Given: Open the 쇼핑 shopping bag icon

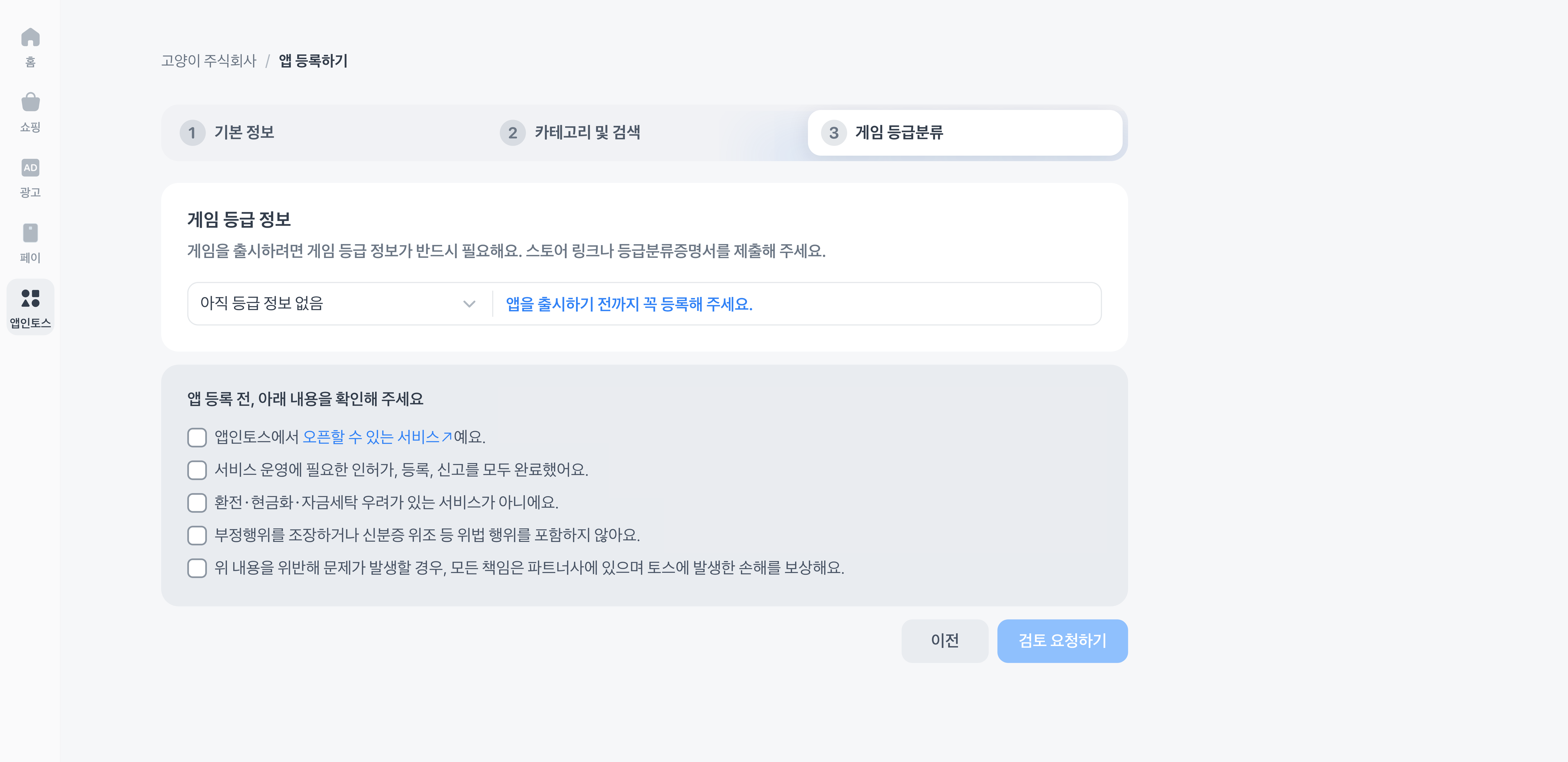Looking at the screenshot, I should (30, 103).
